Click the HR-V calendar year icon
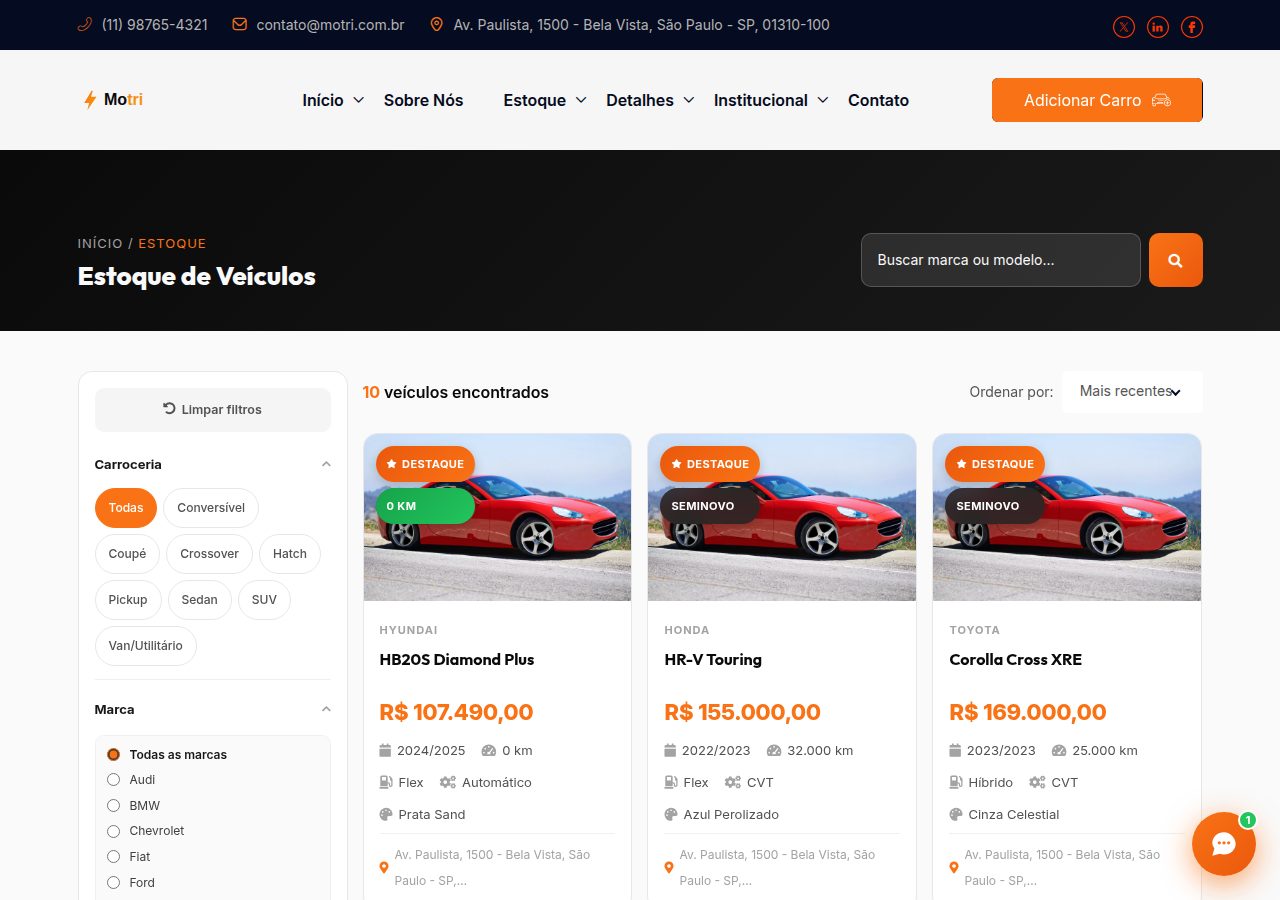The image size is (1280, 900). [670, 750]
